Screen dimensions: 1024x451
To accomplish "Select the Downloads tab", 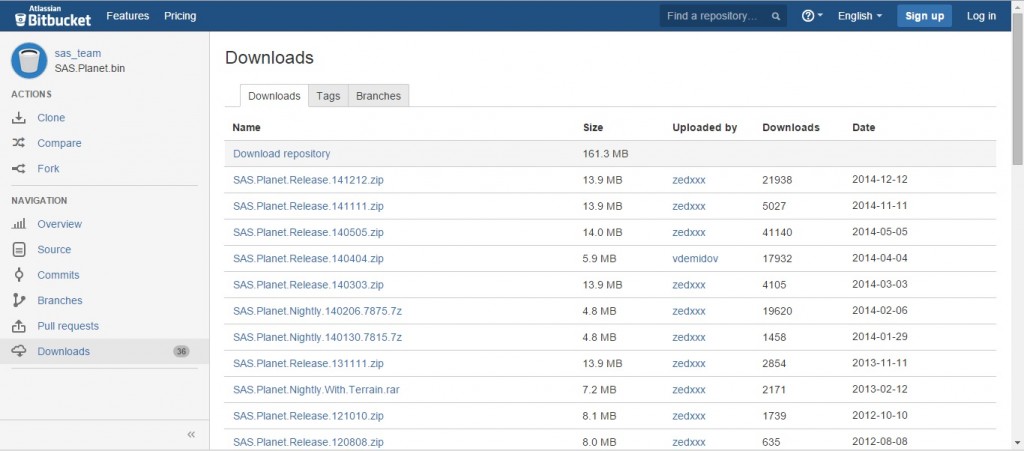I will tap(274, 96).
